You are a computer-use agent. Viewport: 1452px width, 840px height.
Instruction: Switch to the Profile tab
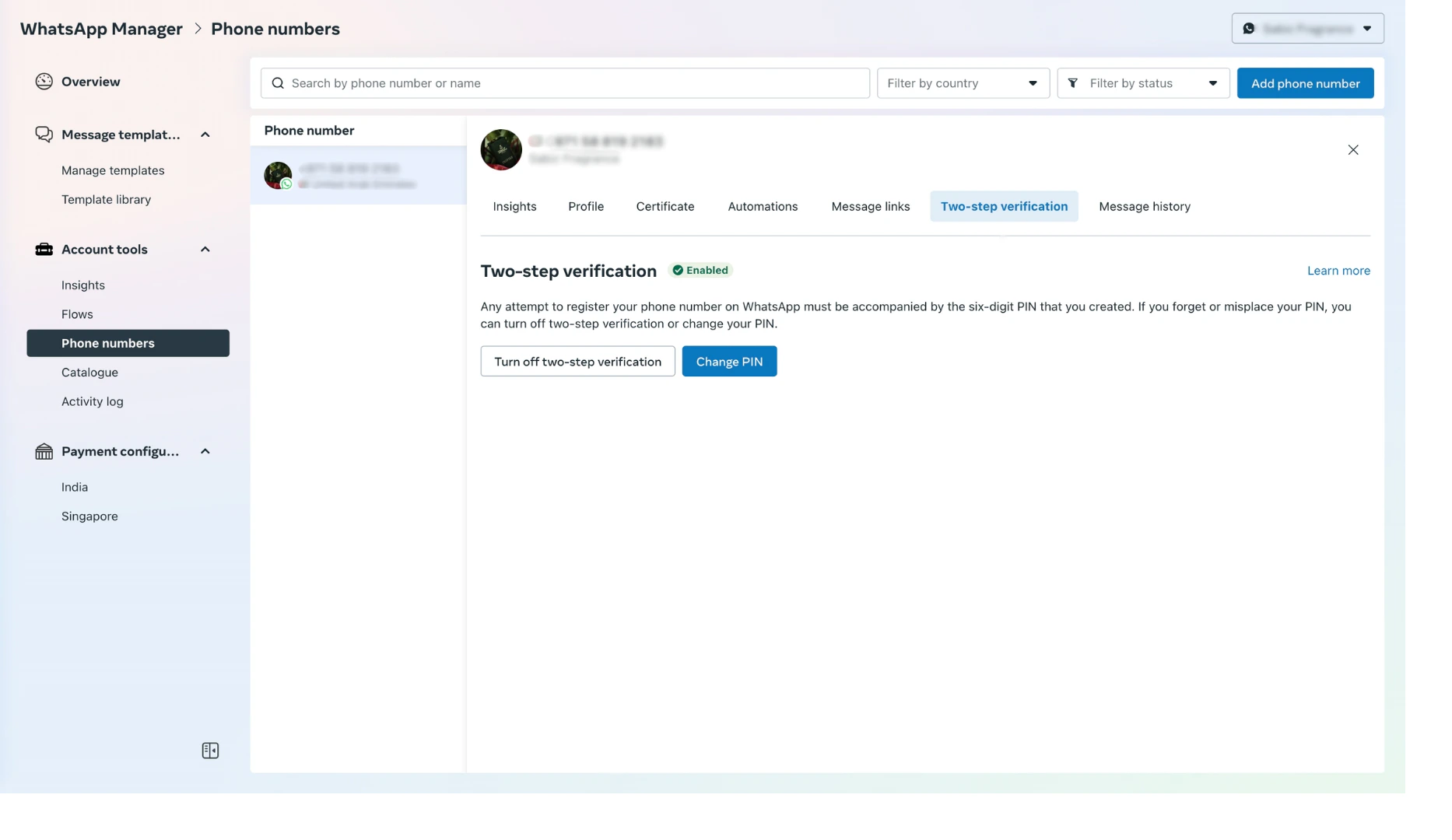point(586,206)
